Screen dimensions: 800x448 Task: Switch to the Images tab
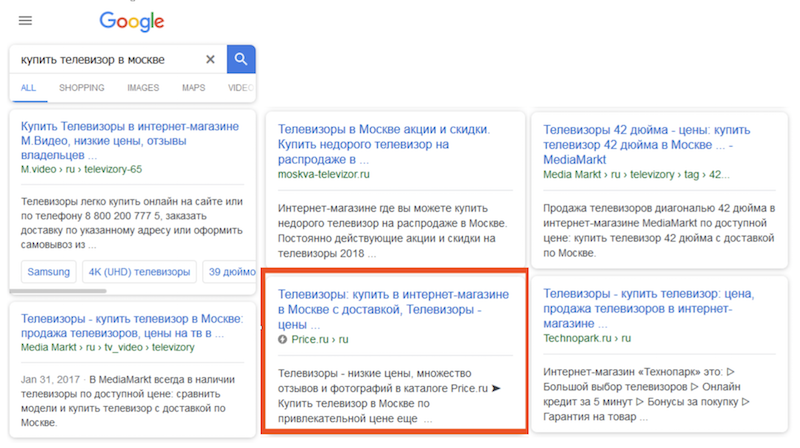[x=143, y=88]
